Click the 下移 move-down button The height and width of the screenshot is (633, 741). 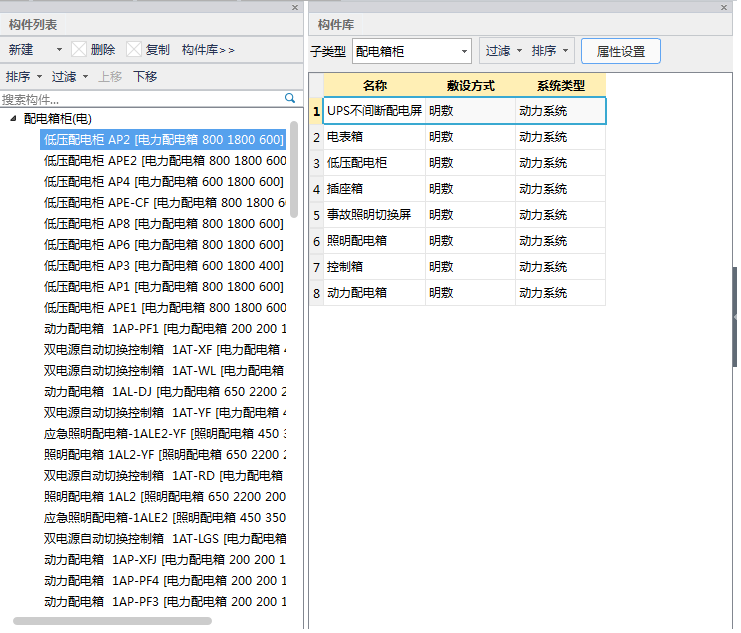click(145, 76)
